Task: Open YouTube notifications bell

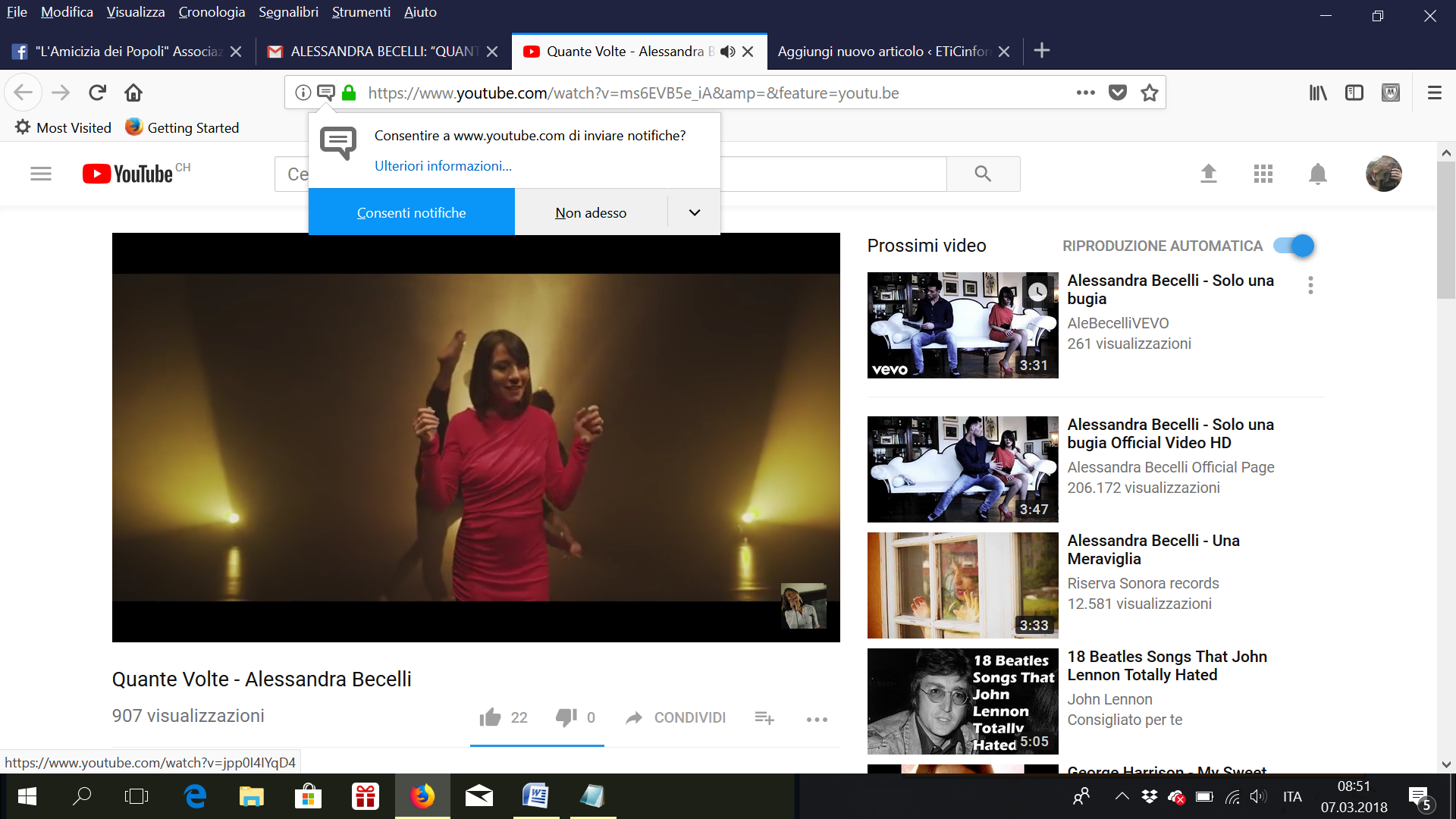Action: tap(1318, 174)
